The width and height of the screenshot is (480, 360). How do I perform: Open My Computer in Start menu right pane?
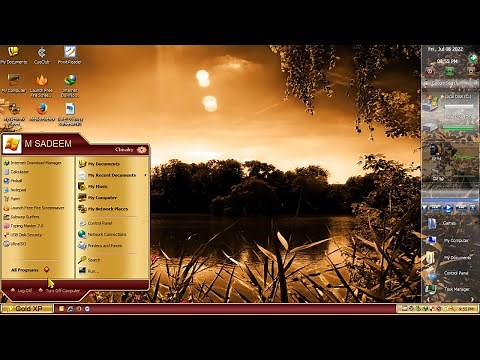tap(97, 198)
